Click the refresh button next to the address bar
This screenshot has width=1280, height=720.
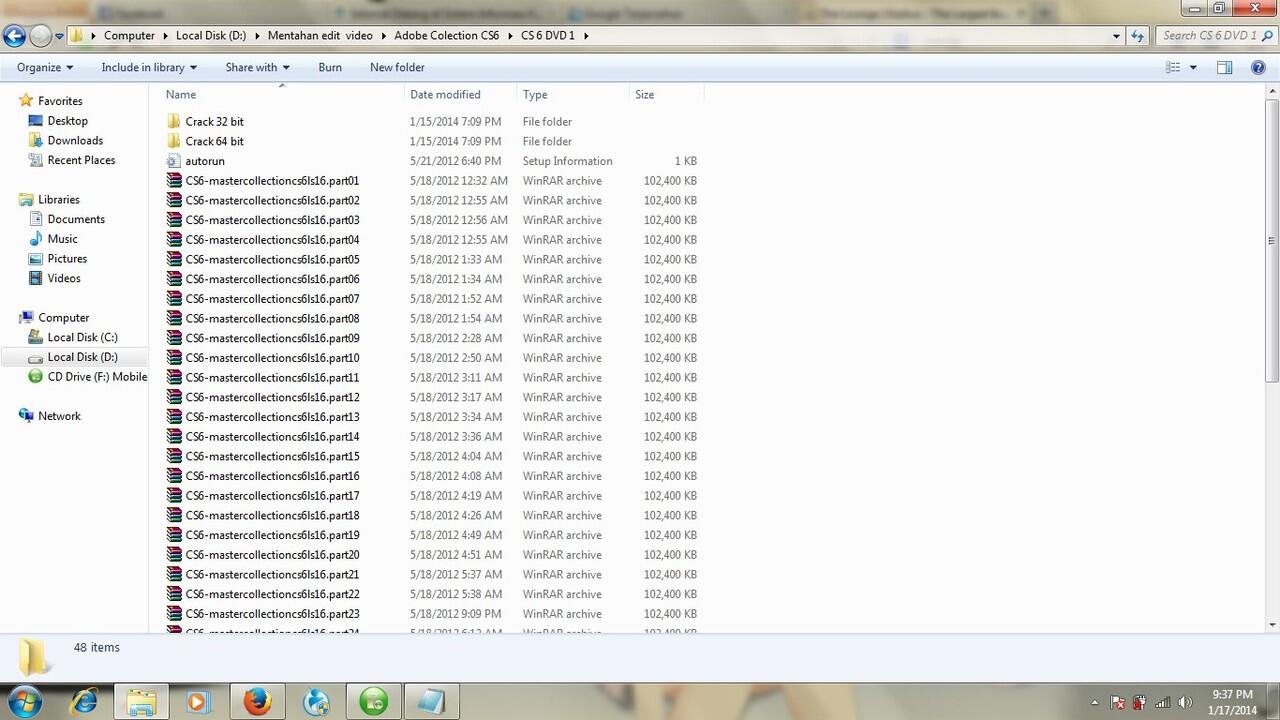click(1137, 35)
